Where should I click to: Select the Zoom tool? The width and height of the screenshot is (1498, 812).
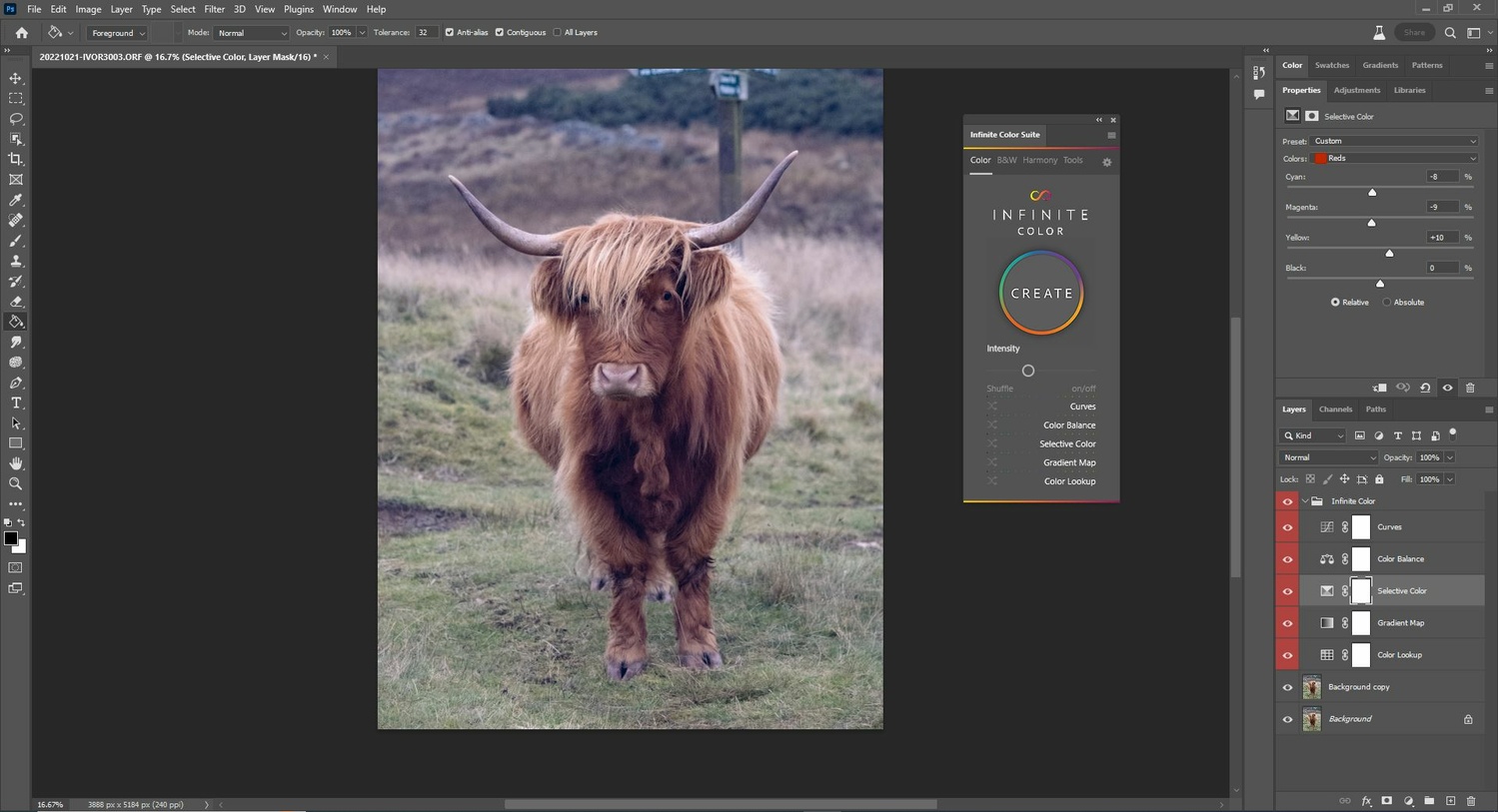click(x=15, y=483)
